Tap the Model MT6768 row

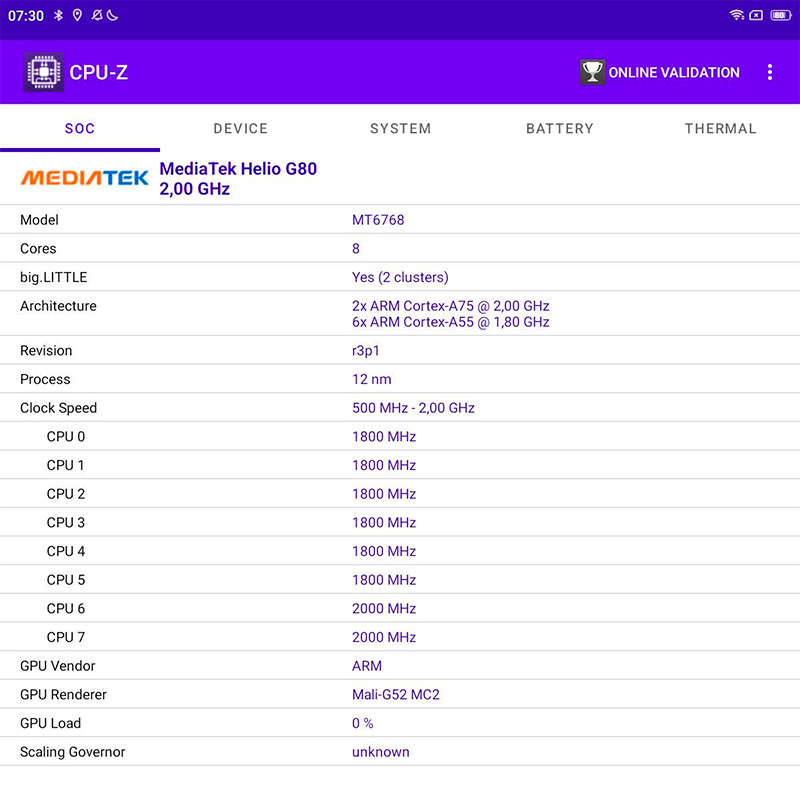400,220
